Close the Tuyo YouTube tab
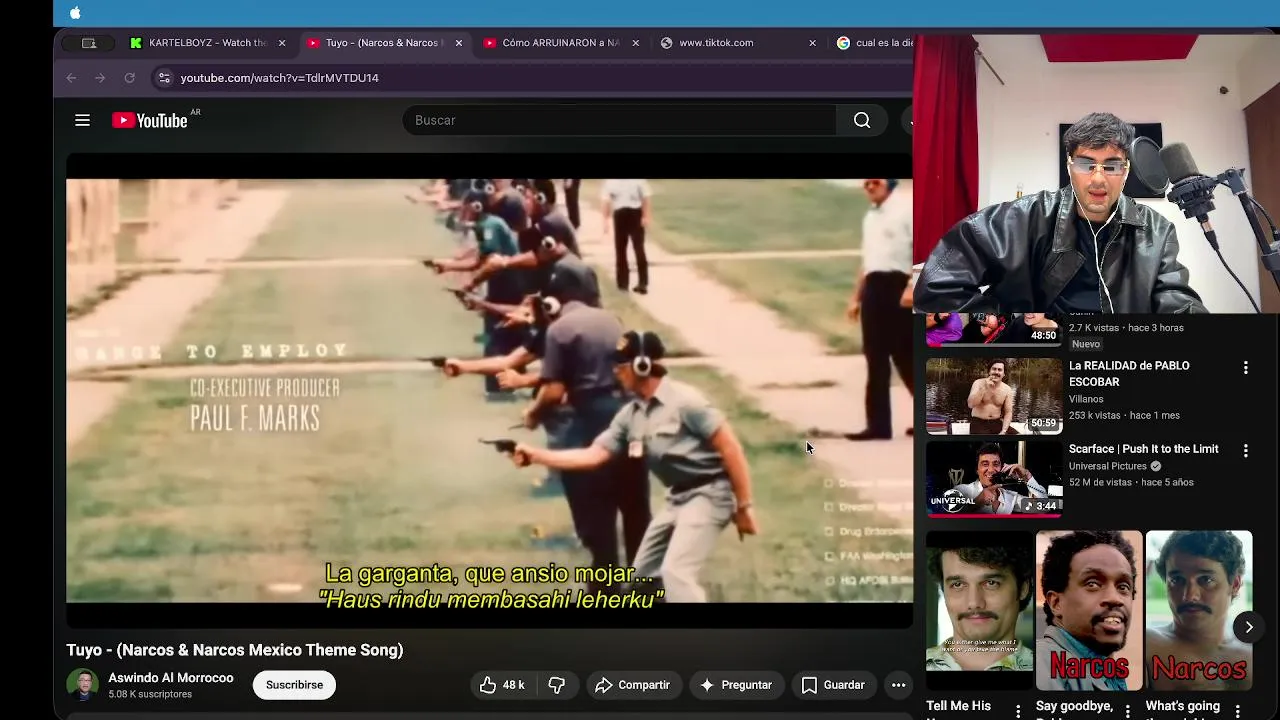Viewport: 1280px width, 720px height. [x=458, y=43]
